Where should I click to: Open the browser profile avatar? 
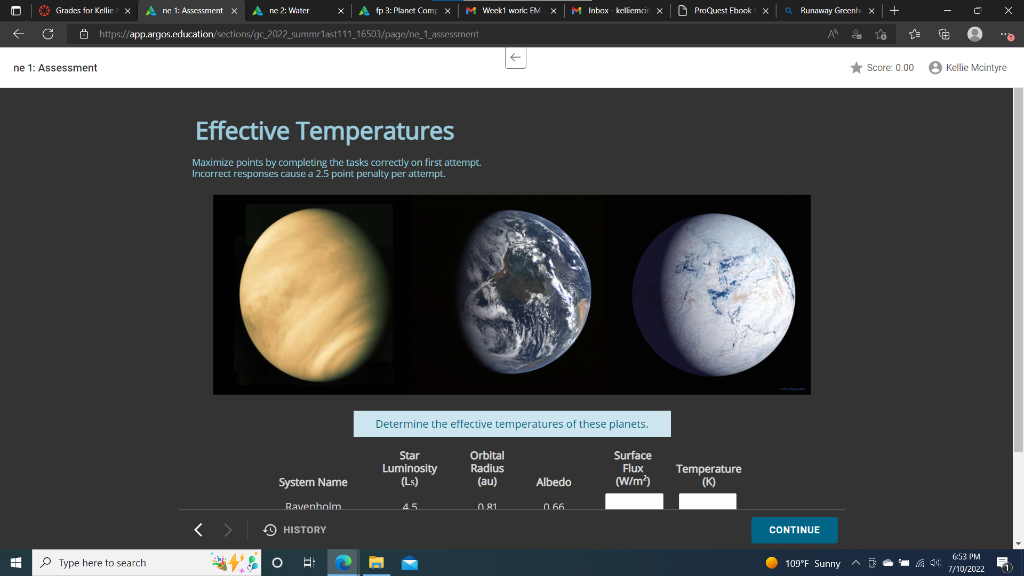coord(974,34)
